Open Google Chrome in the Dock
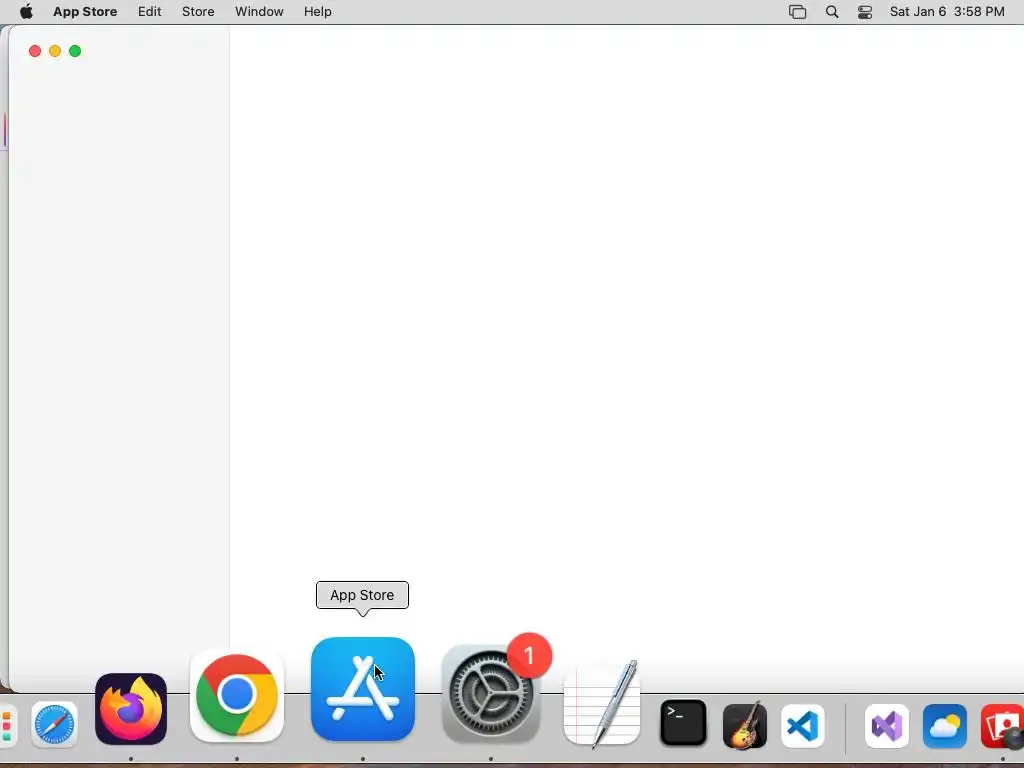The image size is (1024, 768). (x=236, y=696)
